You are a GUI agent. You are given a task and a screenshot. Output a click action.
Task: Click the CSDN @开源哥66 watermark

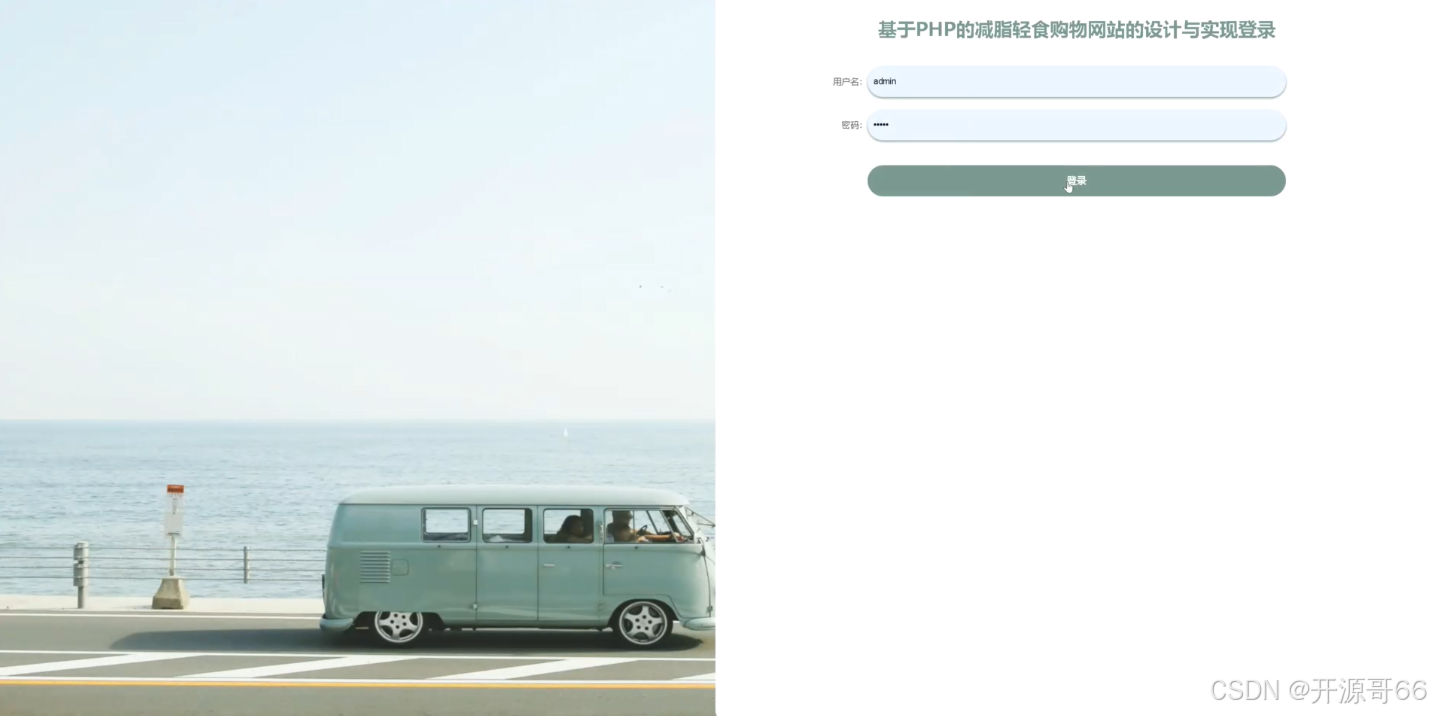point(1318,690)
